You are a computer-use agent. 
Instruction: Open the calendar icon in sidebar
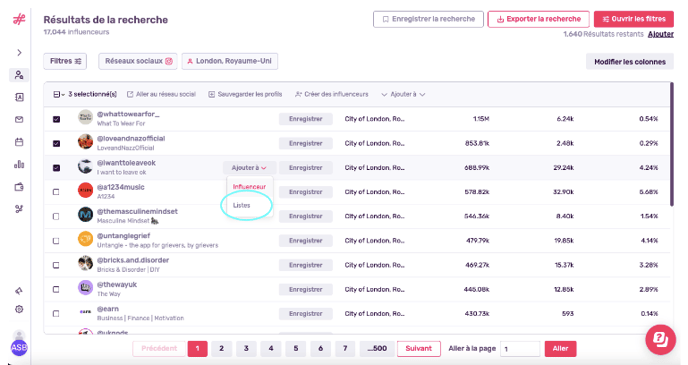pos(19,142)
